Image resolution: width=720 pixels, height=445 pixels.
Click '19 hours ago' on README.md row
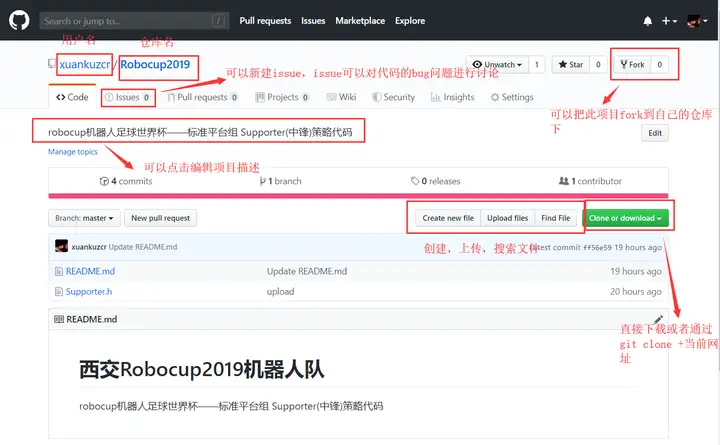point(636,271)
